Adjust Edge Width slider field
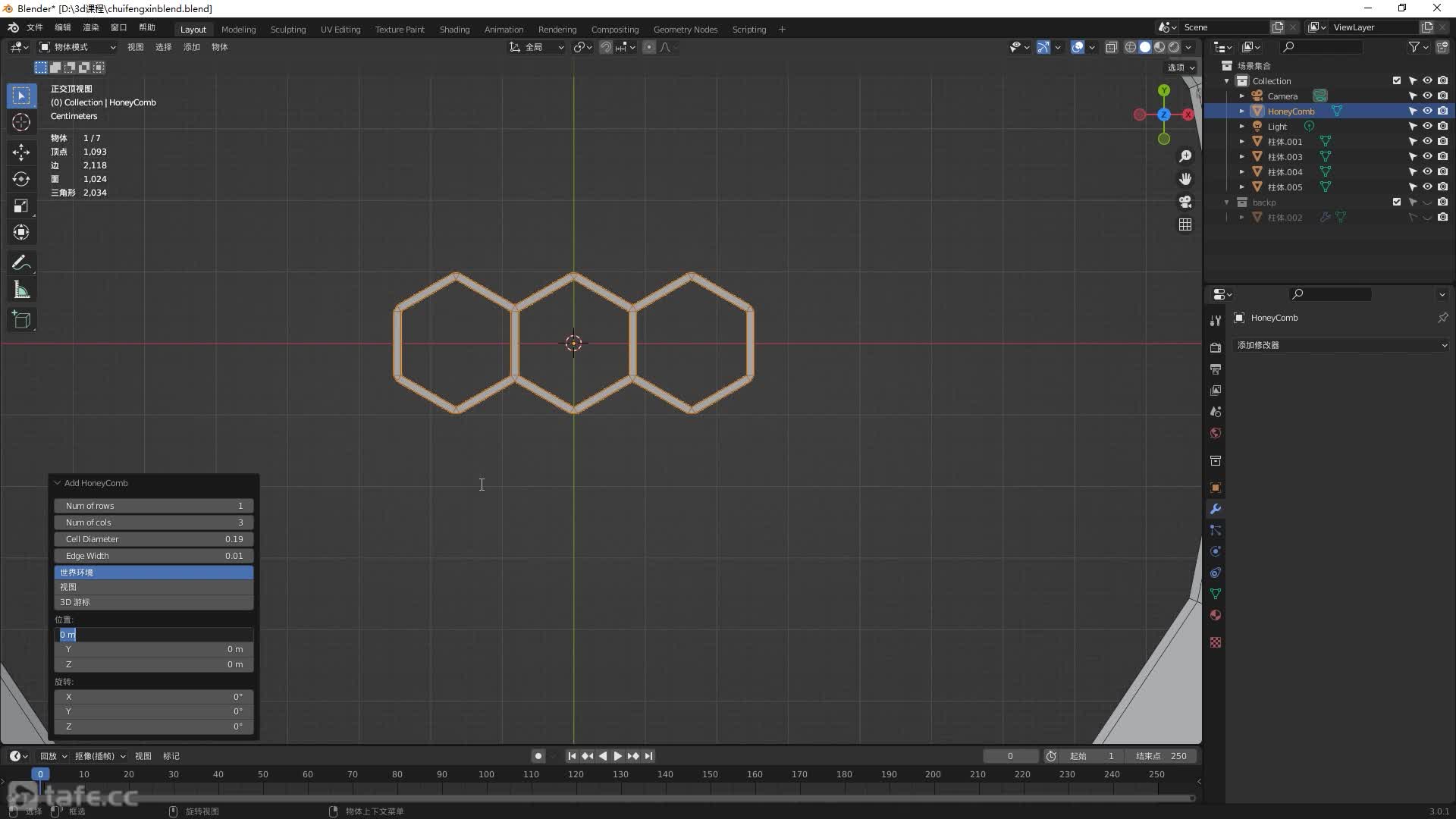1456x819 pixels. click(x=154, y=556)
